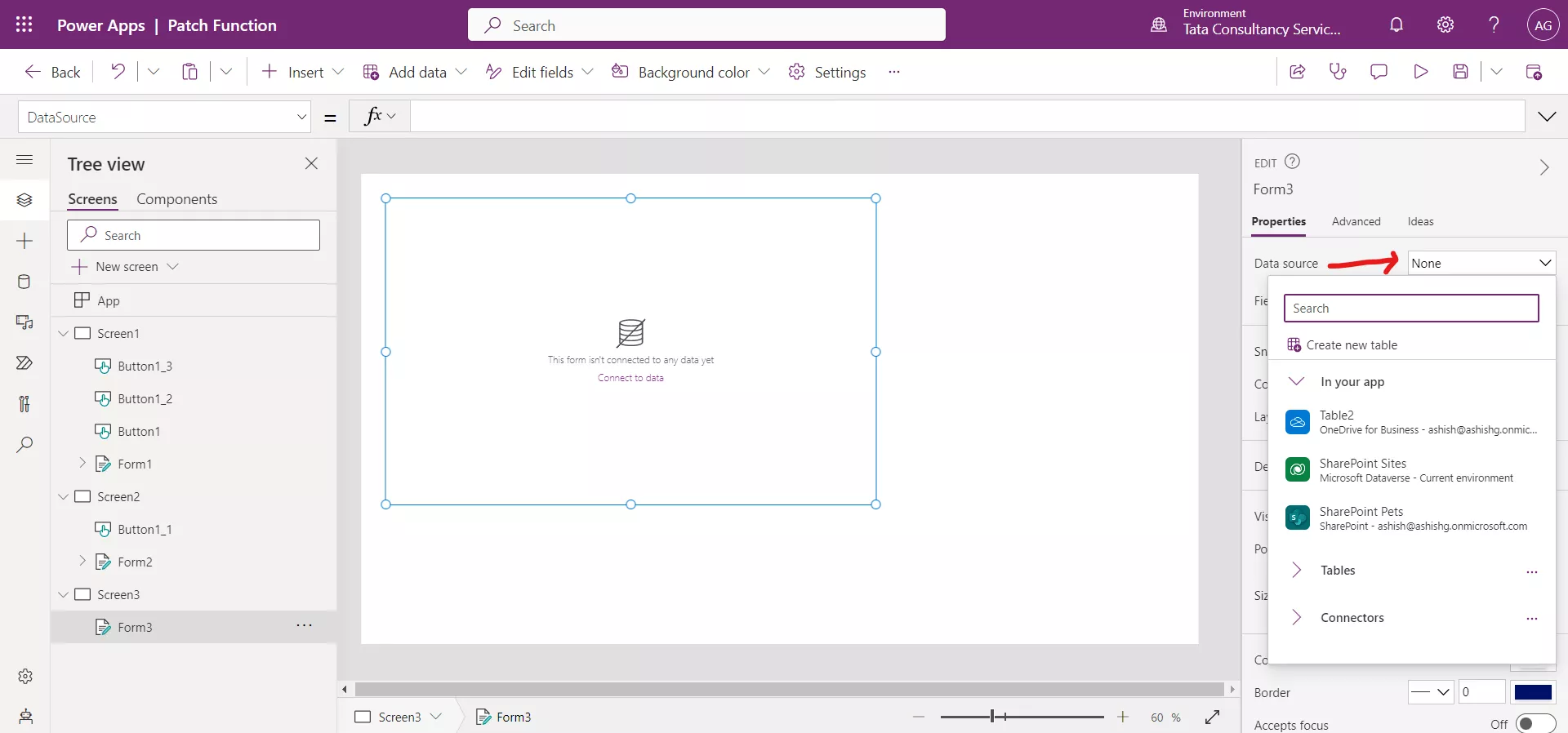This screenshot has width=1568, height=733.
Task: Switch to the Advanced tab
Action: [1356, 221]
